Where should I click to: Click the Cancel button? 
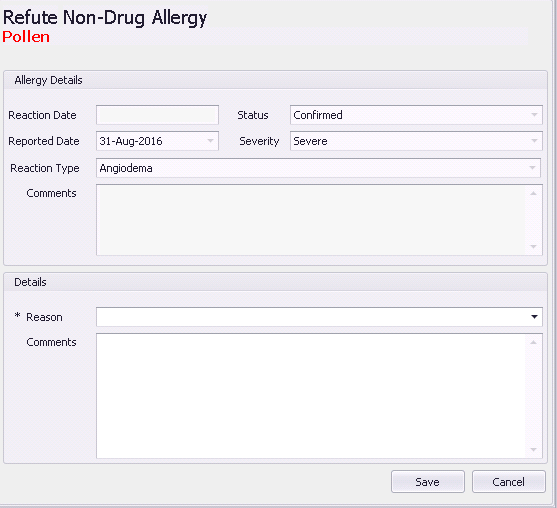[x=508, y=482]
